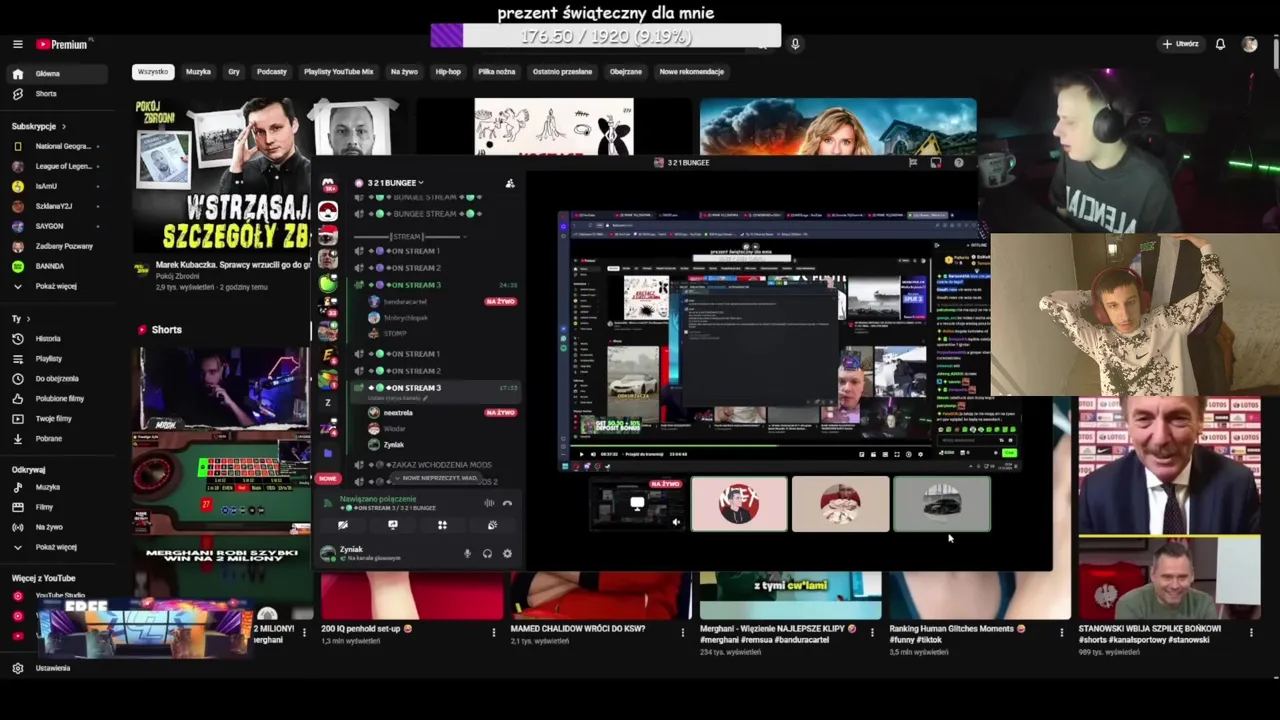
Task: Toggle Discord screen share
Action: coord(393,525)
